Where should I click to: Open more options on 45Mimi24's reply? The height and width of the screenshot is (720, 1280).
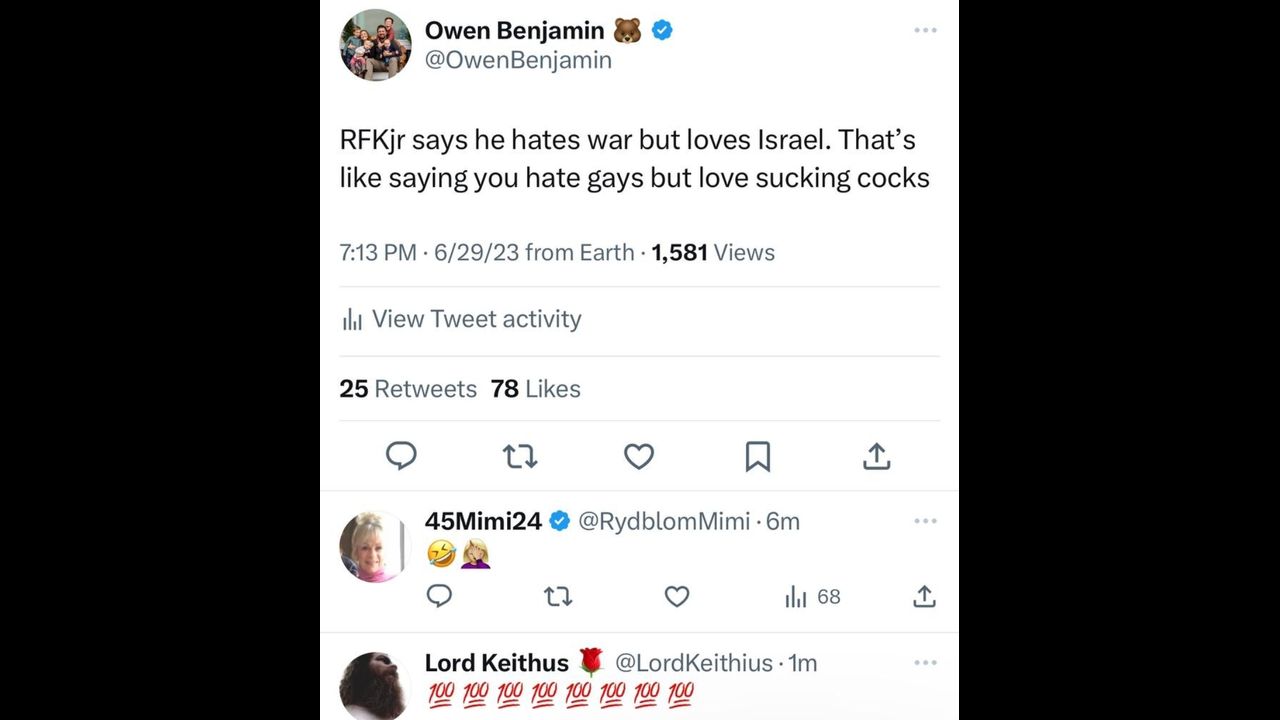[925, 521]
